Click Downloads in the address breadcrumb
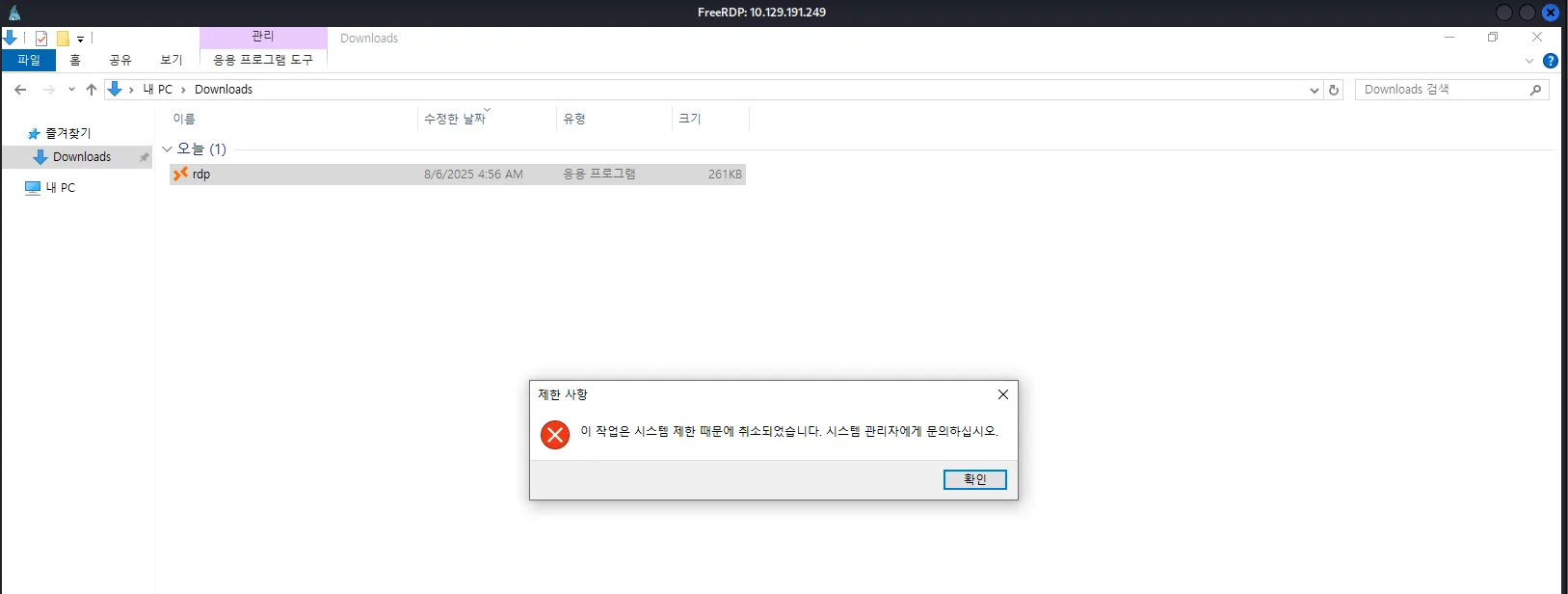 224,89
